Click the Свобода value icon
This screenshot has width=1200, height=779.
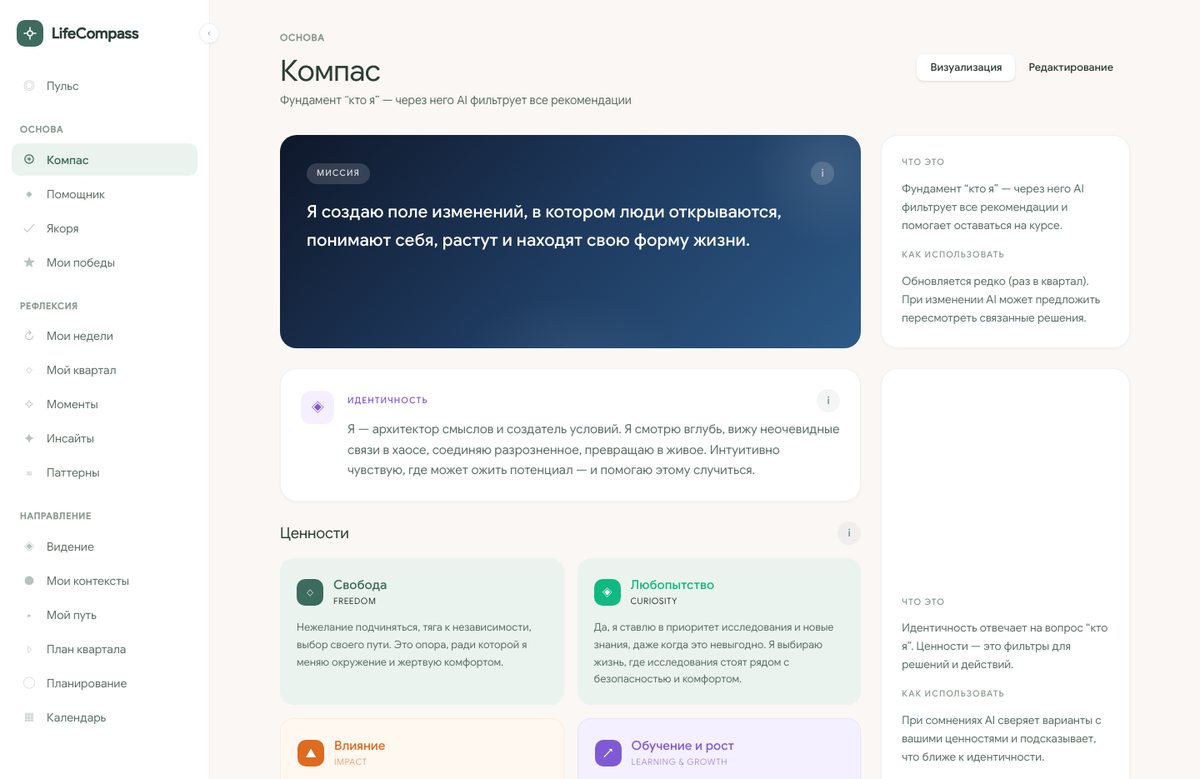[310, 592]
